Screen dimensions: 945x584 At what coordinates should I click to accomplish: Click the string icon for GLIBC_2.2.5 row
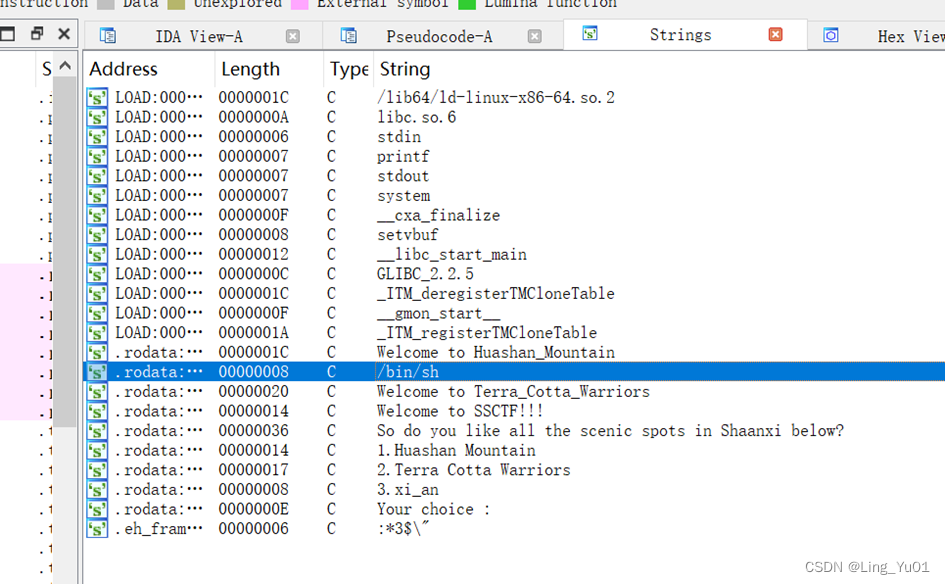(97, 274)
